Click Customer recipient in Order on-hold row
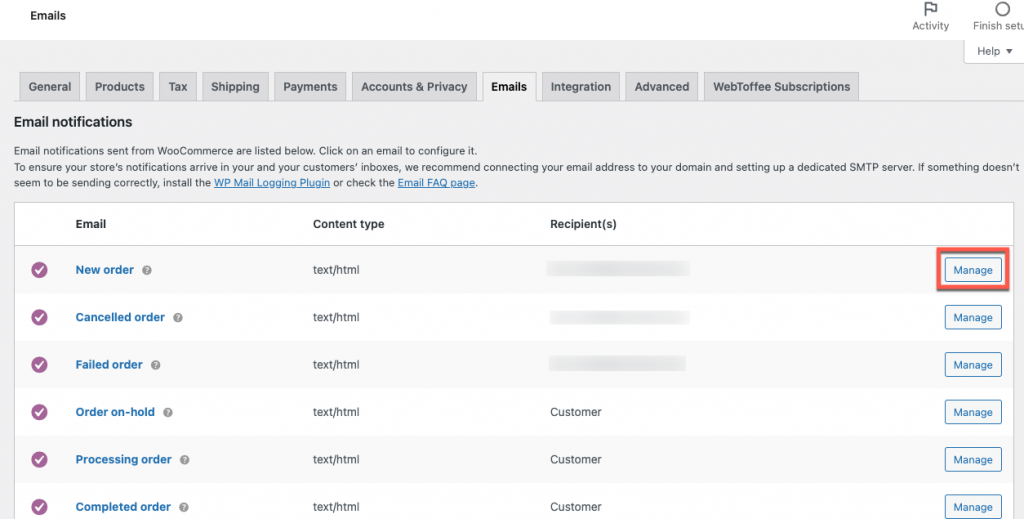 coord(575,412)
